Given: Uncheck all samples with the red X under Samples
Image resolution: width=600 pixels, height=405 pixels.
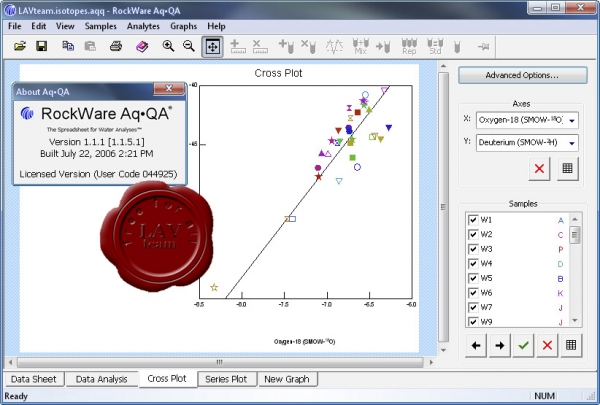Looking at the screenshot, I should tap(547, 346).
